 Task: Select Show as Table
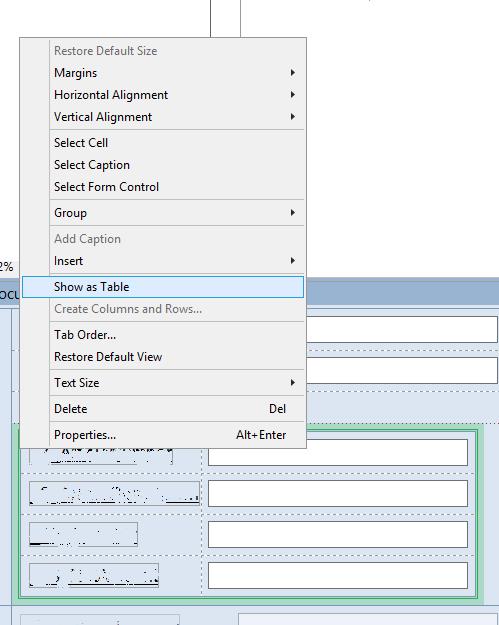pos(163,287)
